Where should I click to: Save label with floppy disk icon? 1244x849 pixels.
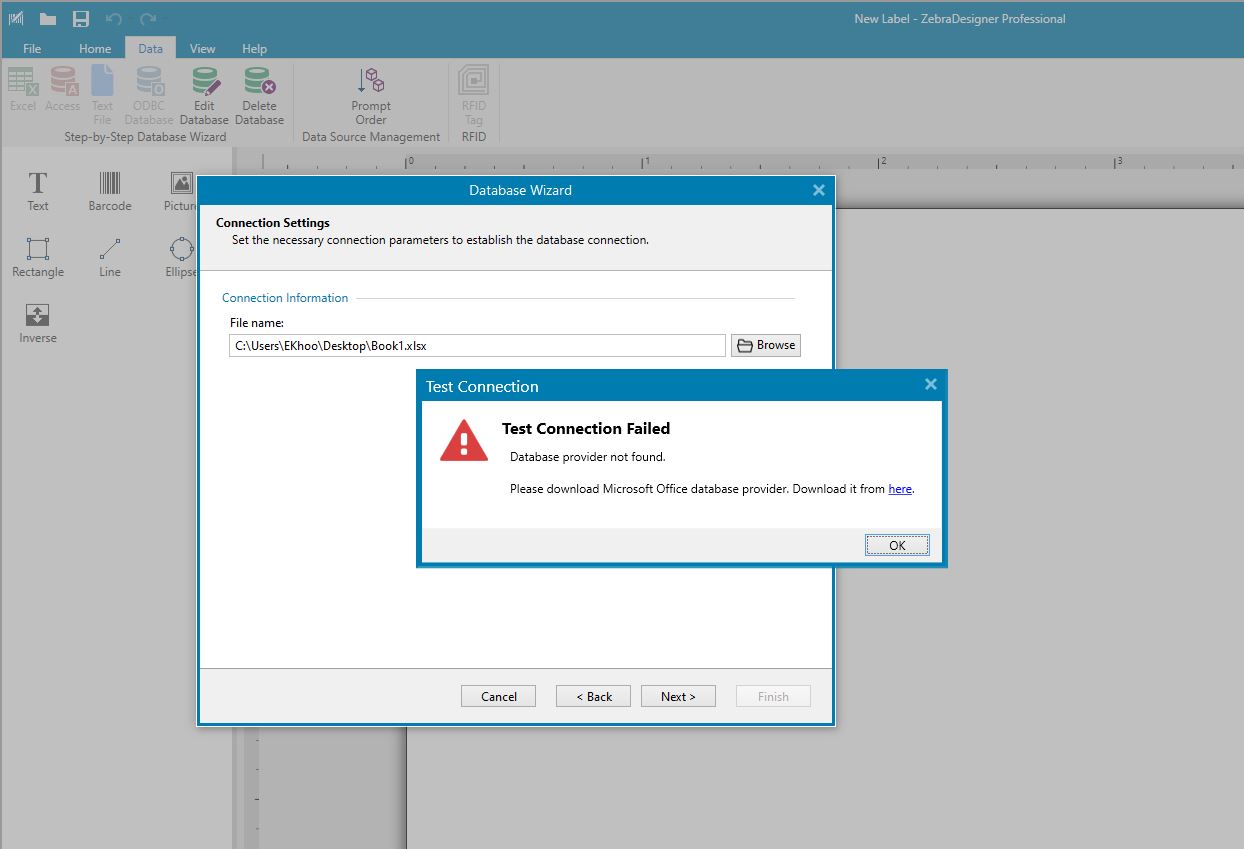coord(81,19)
